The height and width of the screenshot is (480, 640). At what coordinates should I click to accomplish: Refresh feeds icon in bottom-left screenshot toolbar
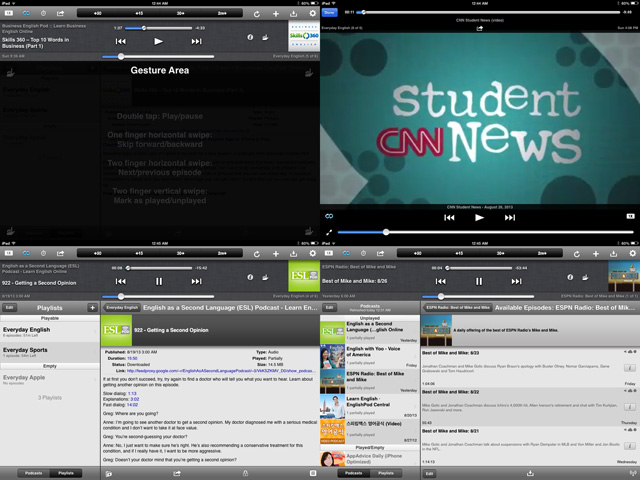pos(257,253)
